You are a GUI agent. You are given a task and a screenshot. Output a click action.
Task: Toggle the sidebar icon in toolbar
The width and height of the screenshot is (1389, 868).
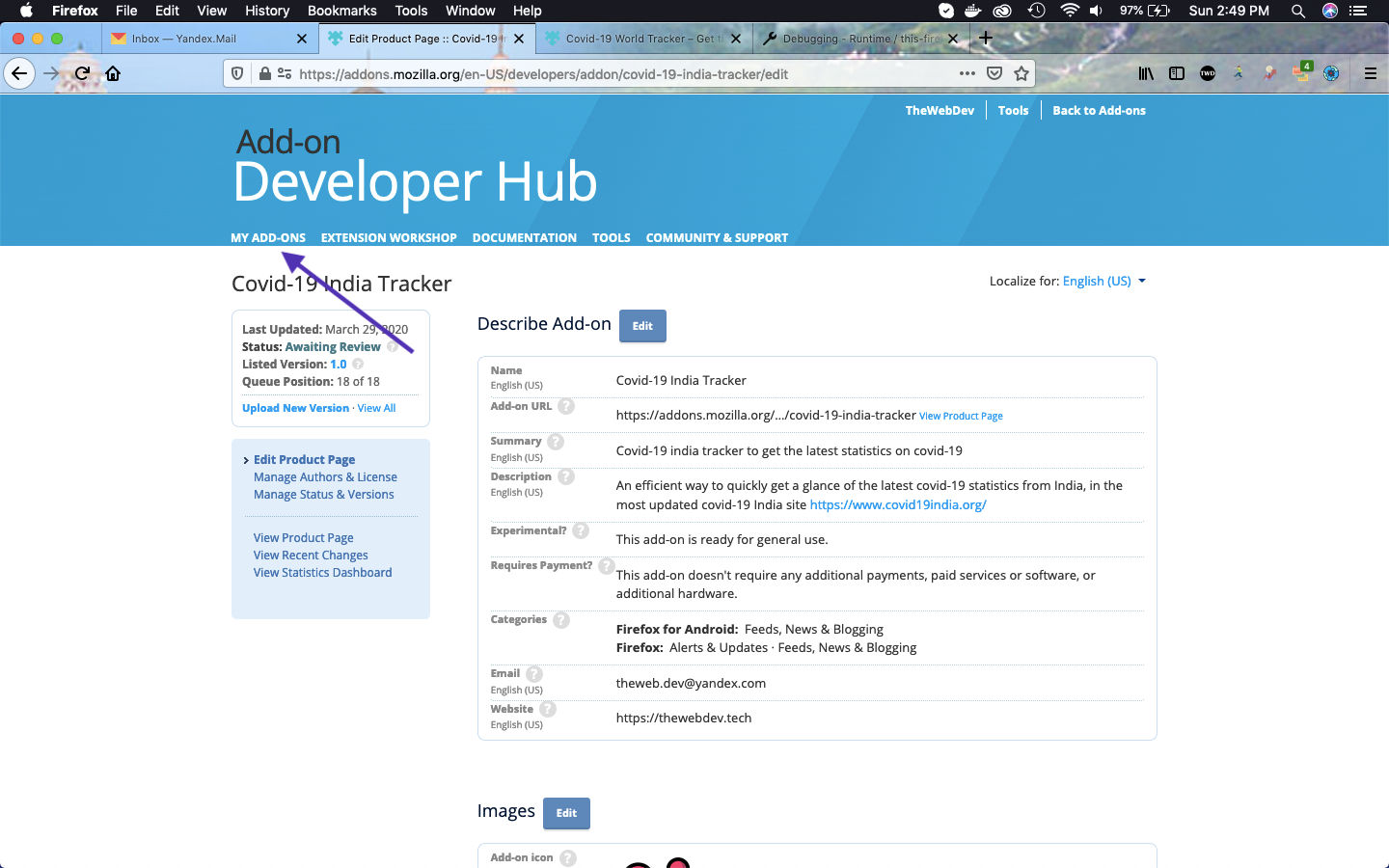coord(1177,73)
